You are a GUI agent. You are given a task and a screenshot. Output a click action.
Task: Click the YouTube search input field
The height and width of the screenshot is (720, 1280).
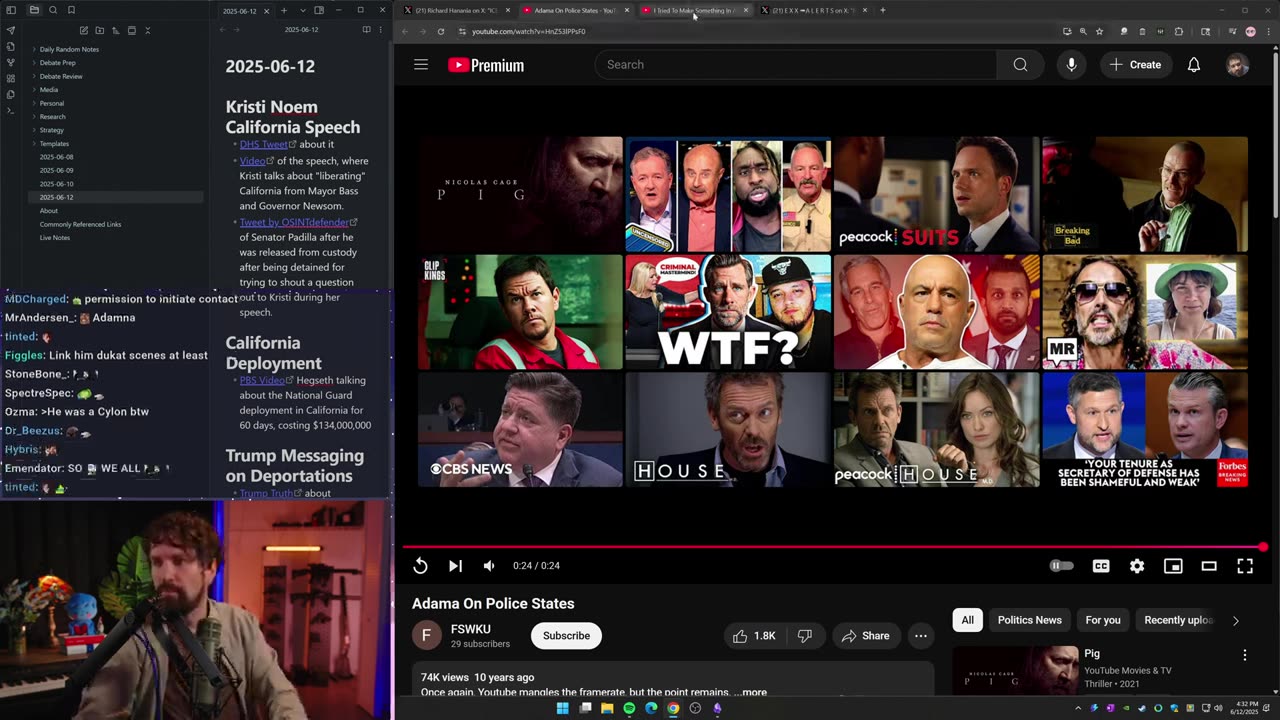(x=796, y=65)
